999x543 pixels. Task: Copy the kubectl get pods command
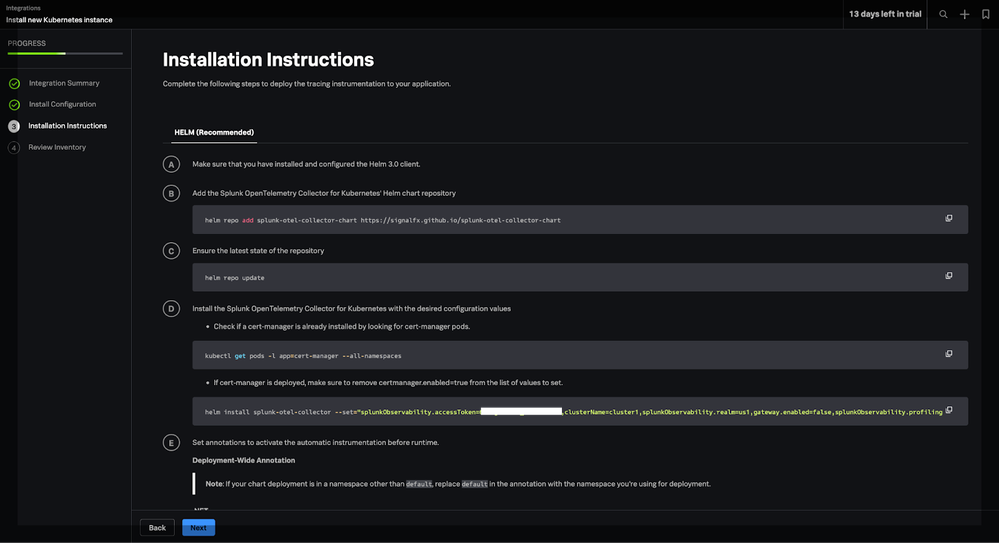coord(949,354)
